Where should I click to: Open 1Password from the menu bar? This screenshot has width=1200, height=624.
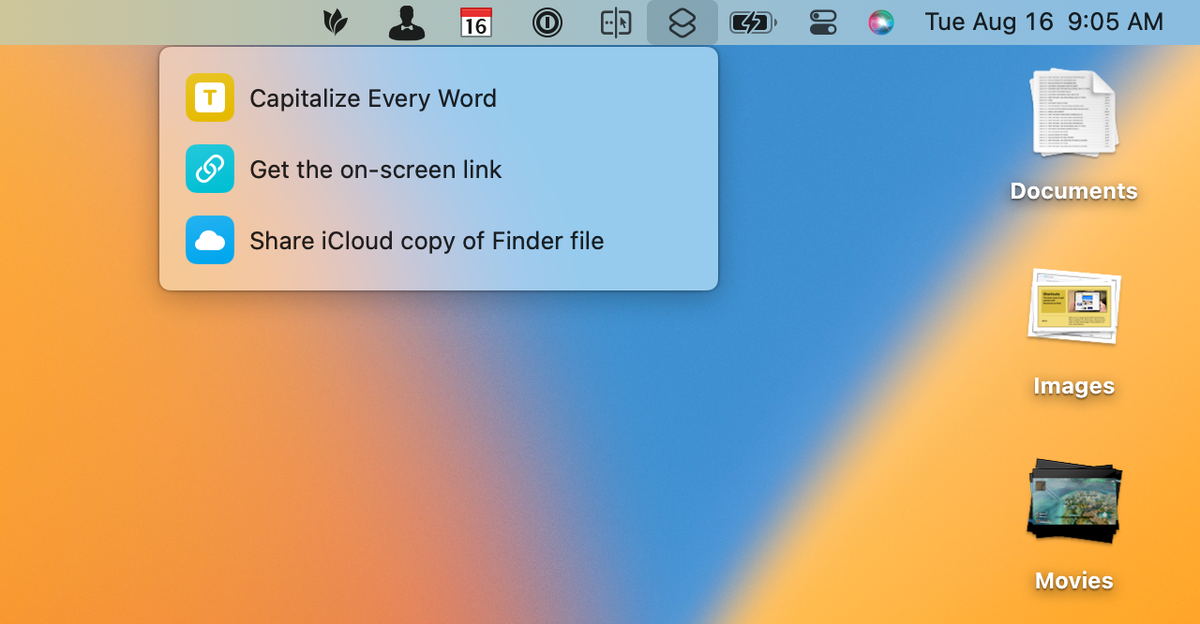[547, 22]
